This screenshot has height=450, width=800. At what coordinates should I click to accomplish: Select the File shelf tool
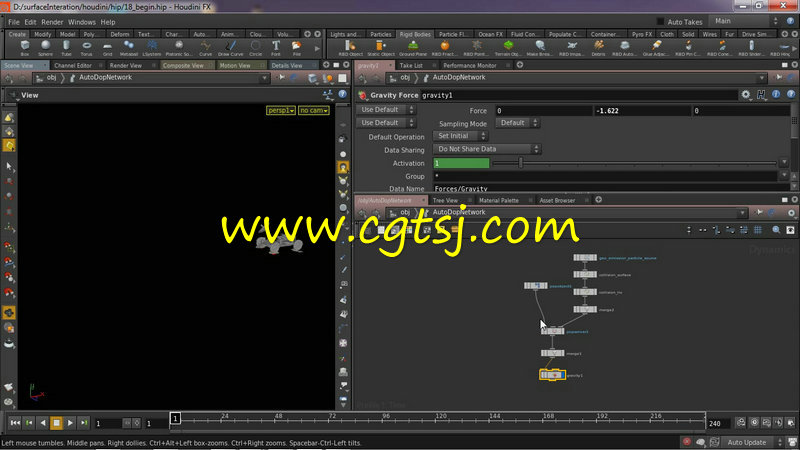point(296,48)
